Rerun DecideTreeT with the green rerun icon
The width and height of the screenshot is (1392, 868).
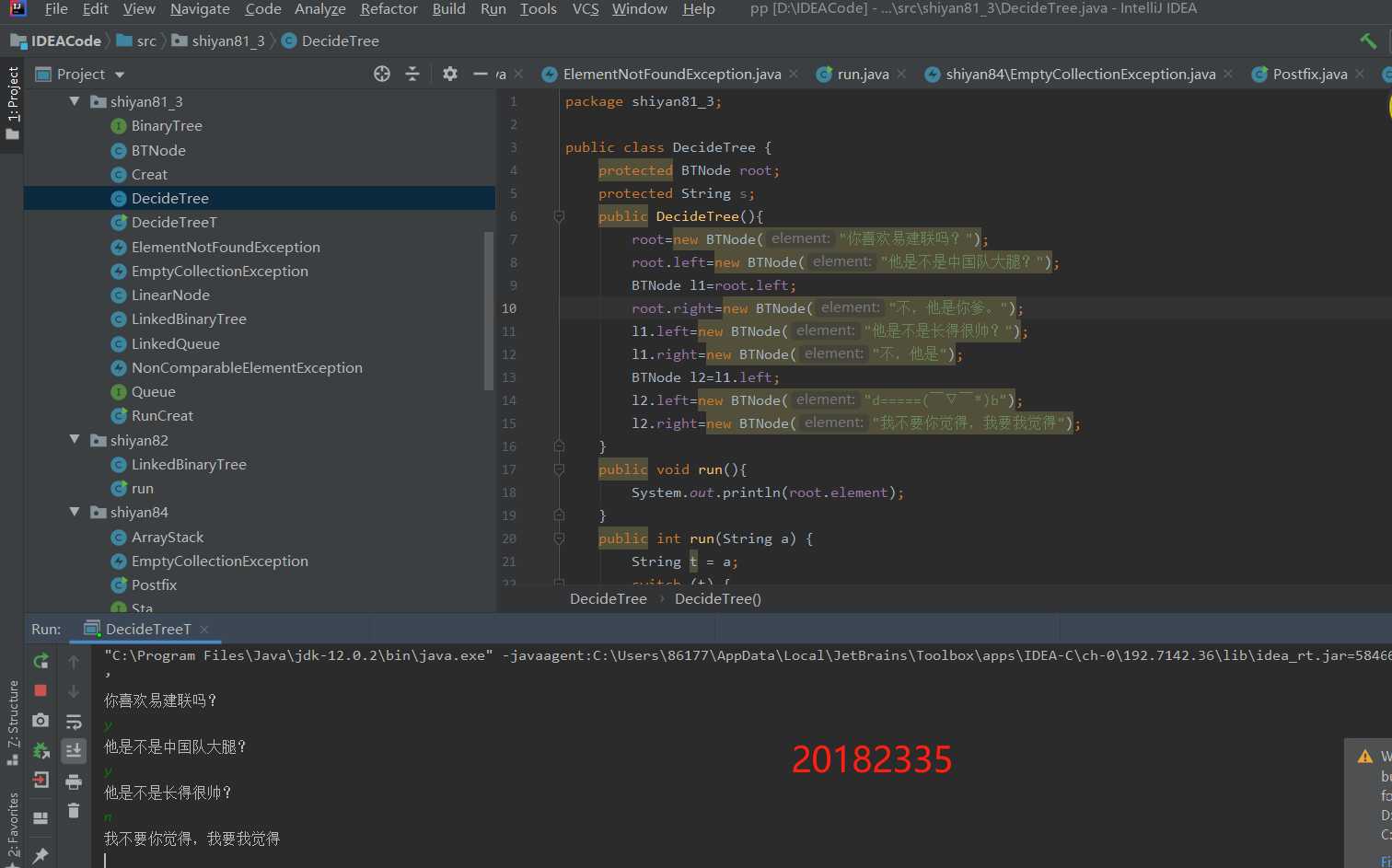pos(41,661)
